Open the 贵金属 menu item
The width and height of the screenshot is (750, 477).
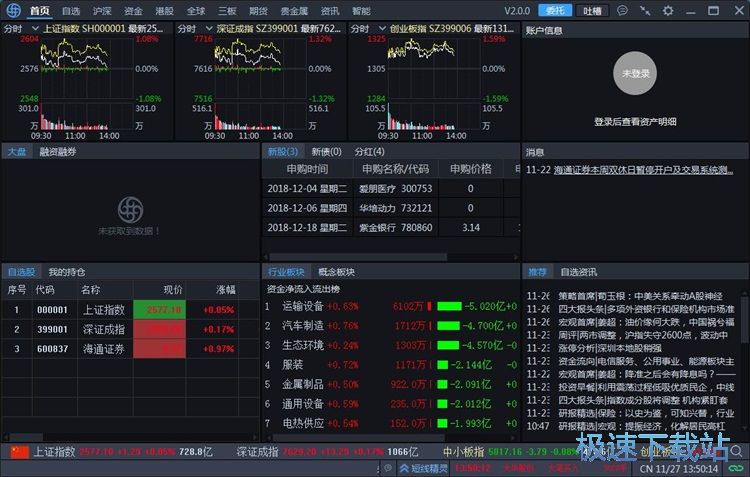click(x=294, y=11)
